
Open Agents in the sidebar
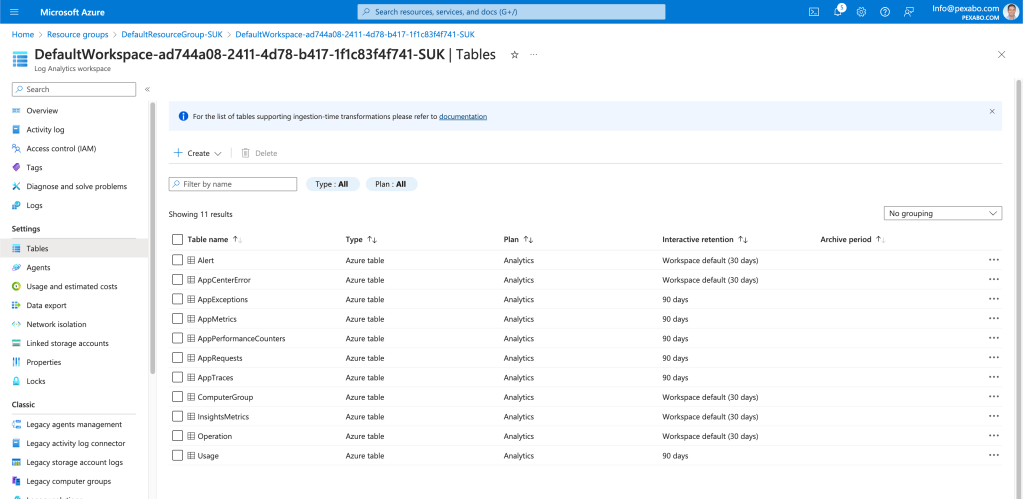click(38, 267)
